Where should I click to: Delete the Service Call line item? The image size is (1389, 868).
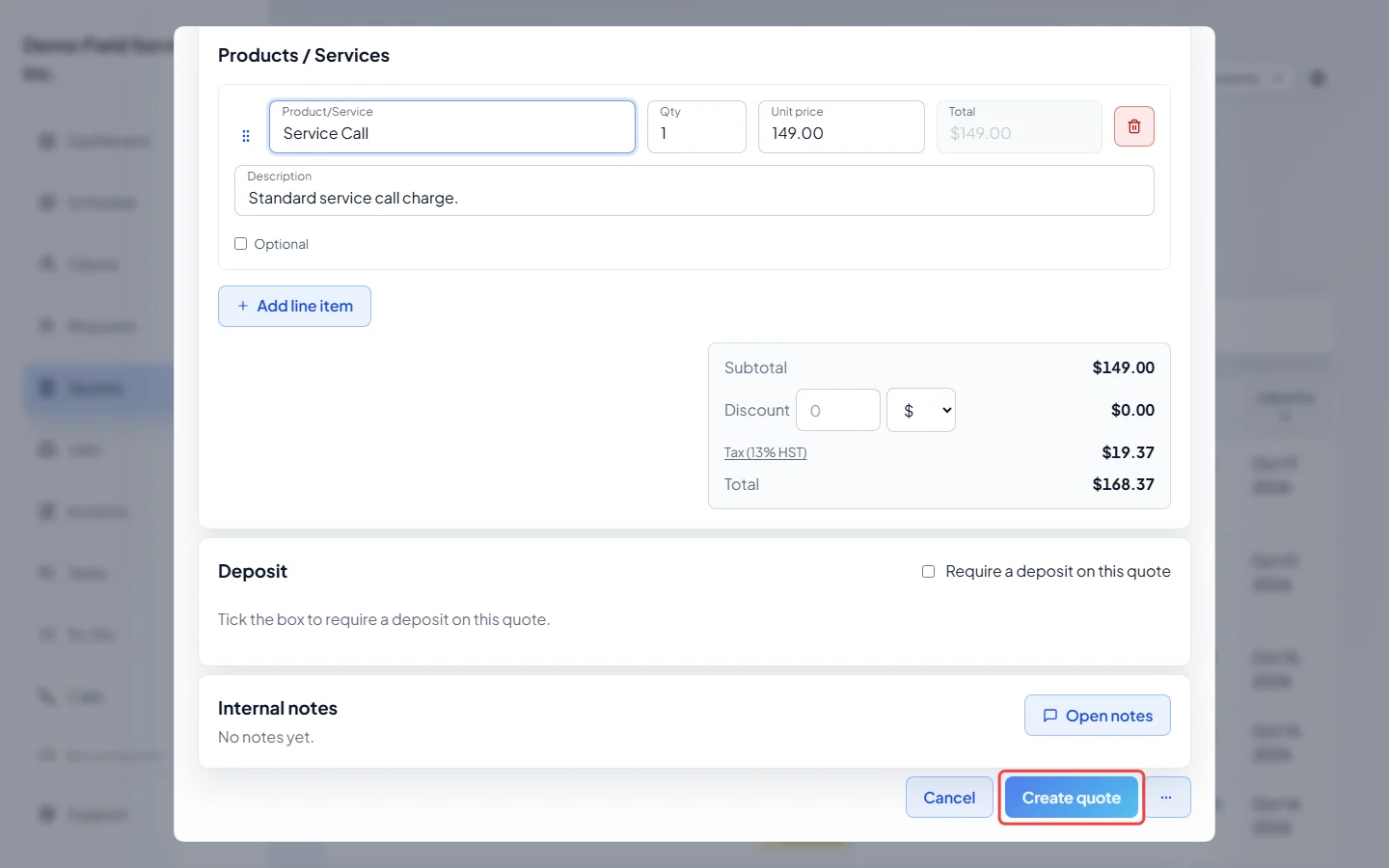(1134, 126)
